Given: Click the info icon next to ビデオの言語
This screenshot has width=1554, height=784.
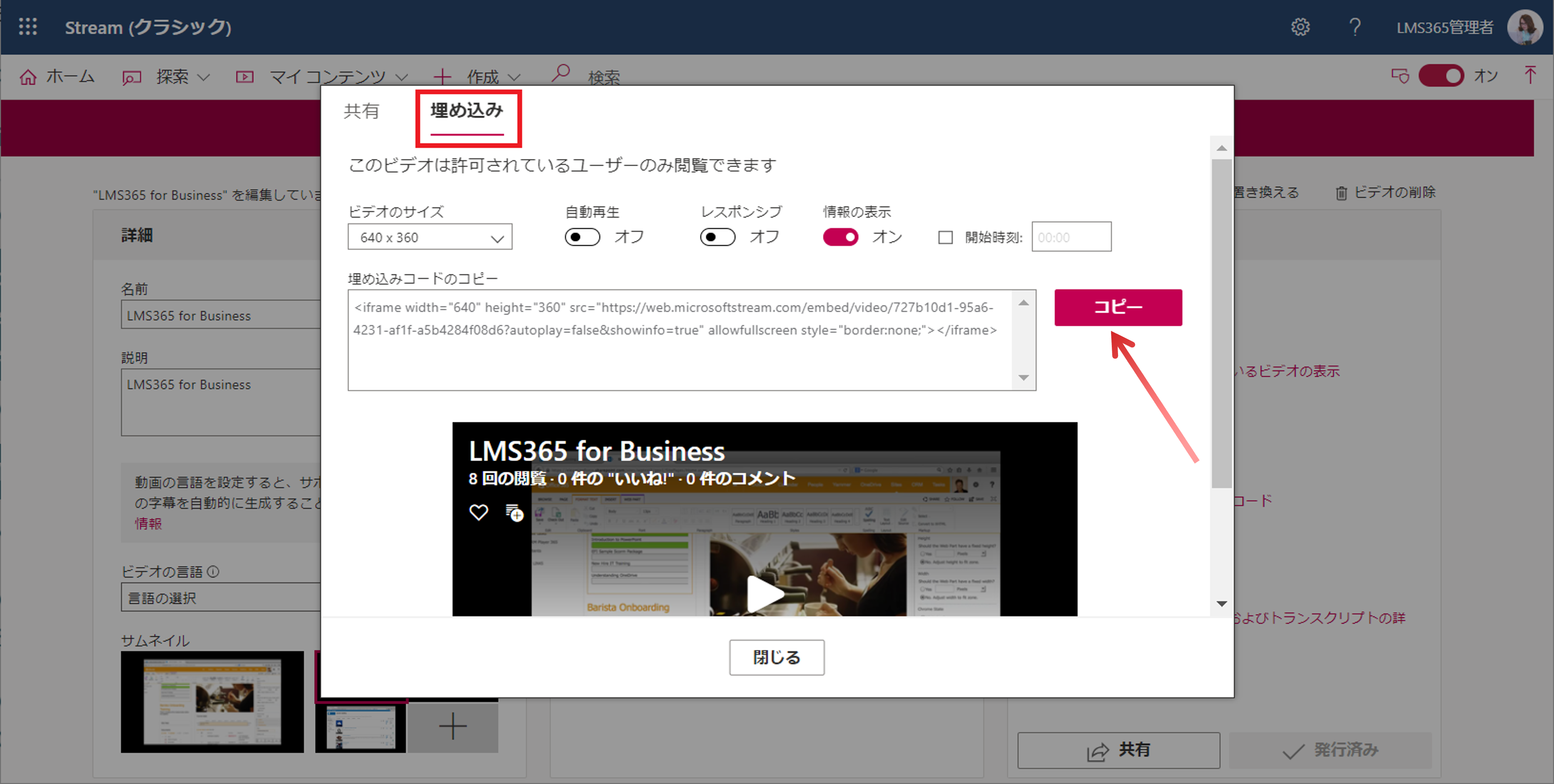Looking at the screenshot, I should 213,571.
